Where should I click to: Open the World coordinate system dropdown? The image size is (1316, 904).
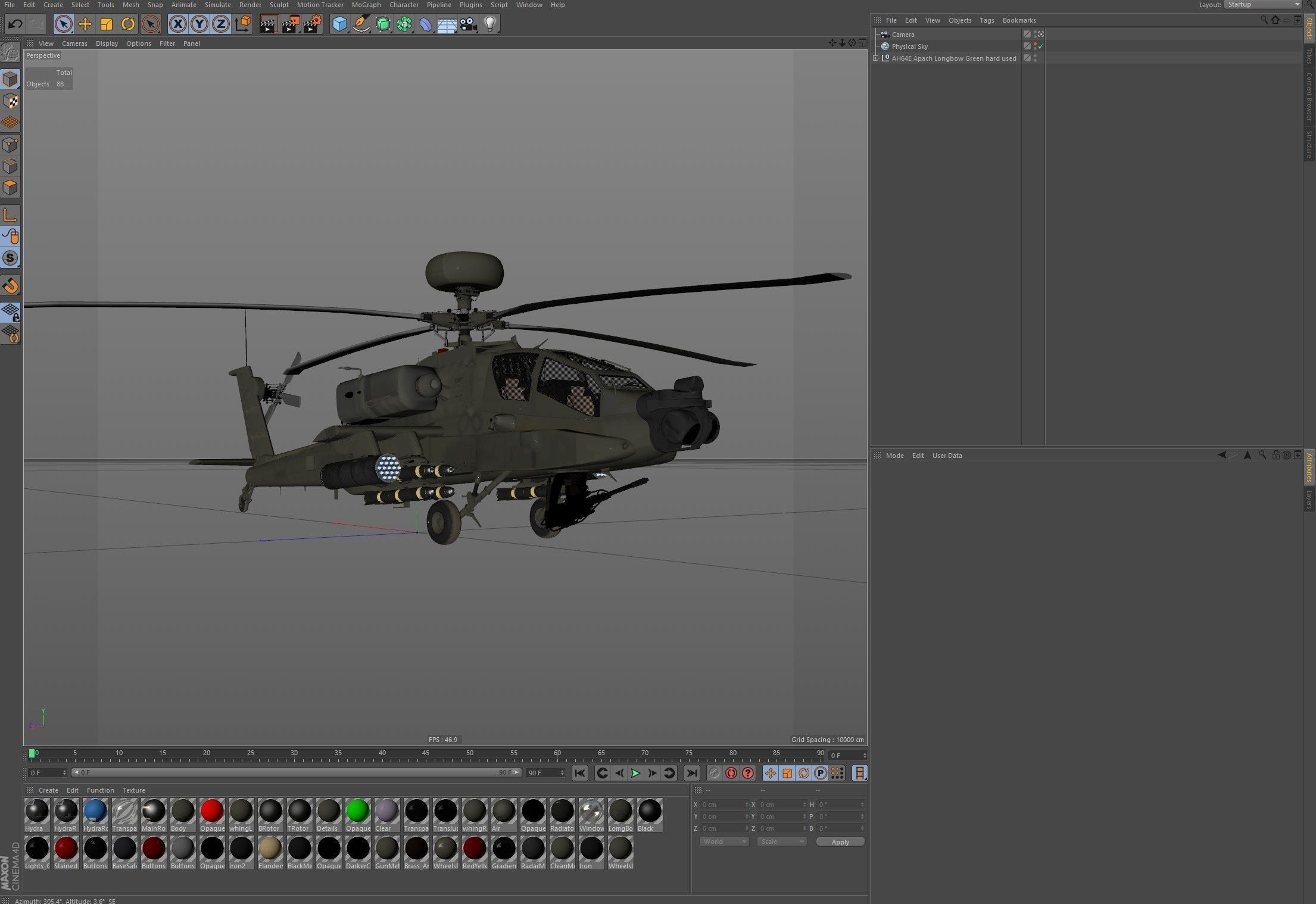click(x=724, y=841)
